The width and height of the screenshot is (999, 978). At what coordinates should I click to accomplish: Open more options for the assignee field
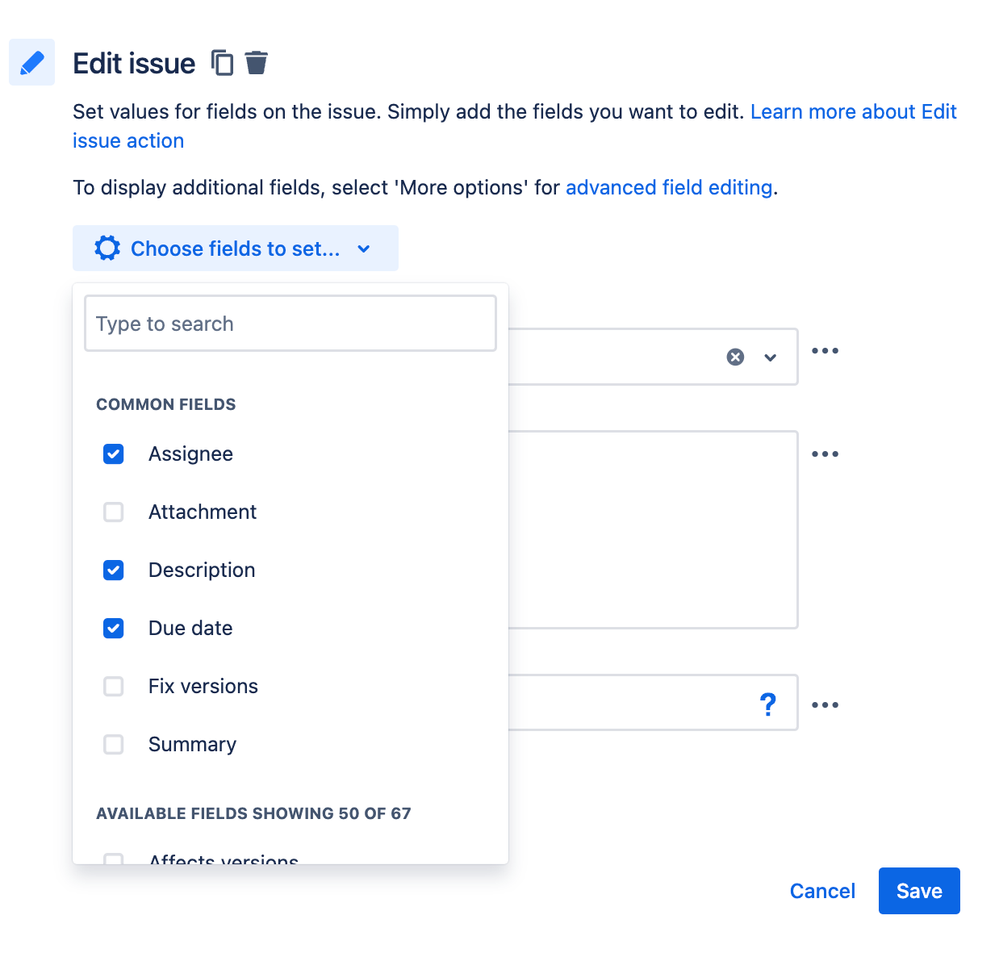click(825, 350)
